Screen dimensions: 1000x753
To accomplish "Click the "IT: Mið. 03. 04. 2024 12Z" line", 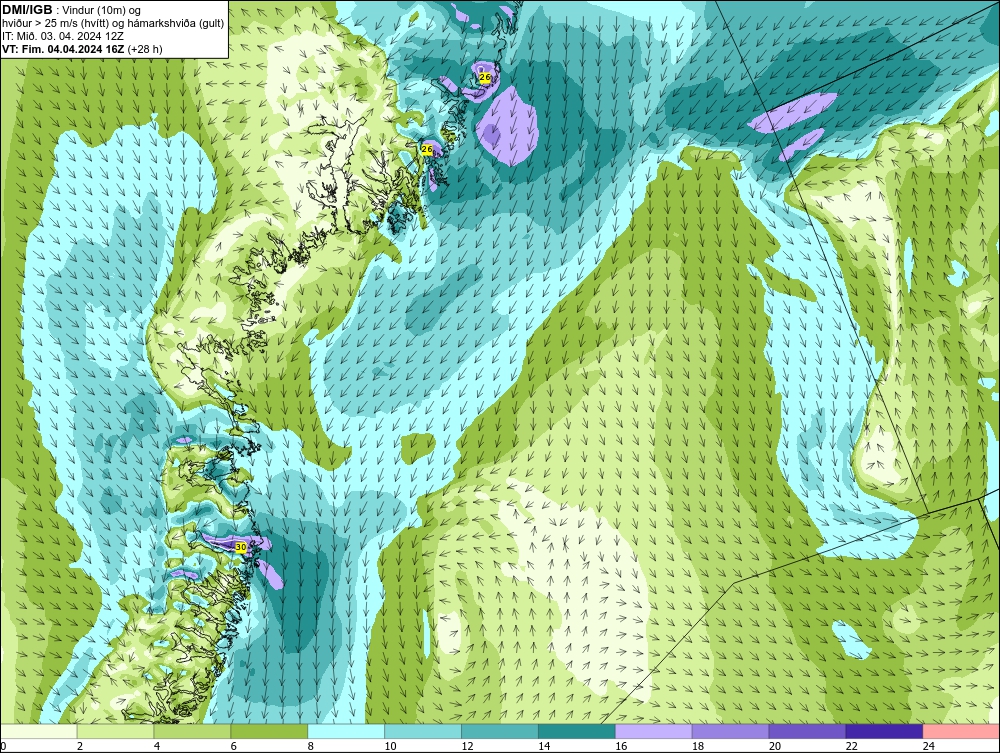I will pyautogui.click(x=62, y=36).
